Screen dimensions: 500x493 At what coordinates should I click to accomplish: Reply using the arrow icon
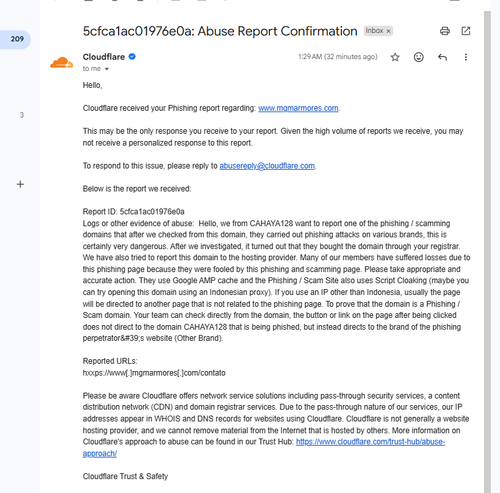coord(442,57)
